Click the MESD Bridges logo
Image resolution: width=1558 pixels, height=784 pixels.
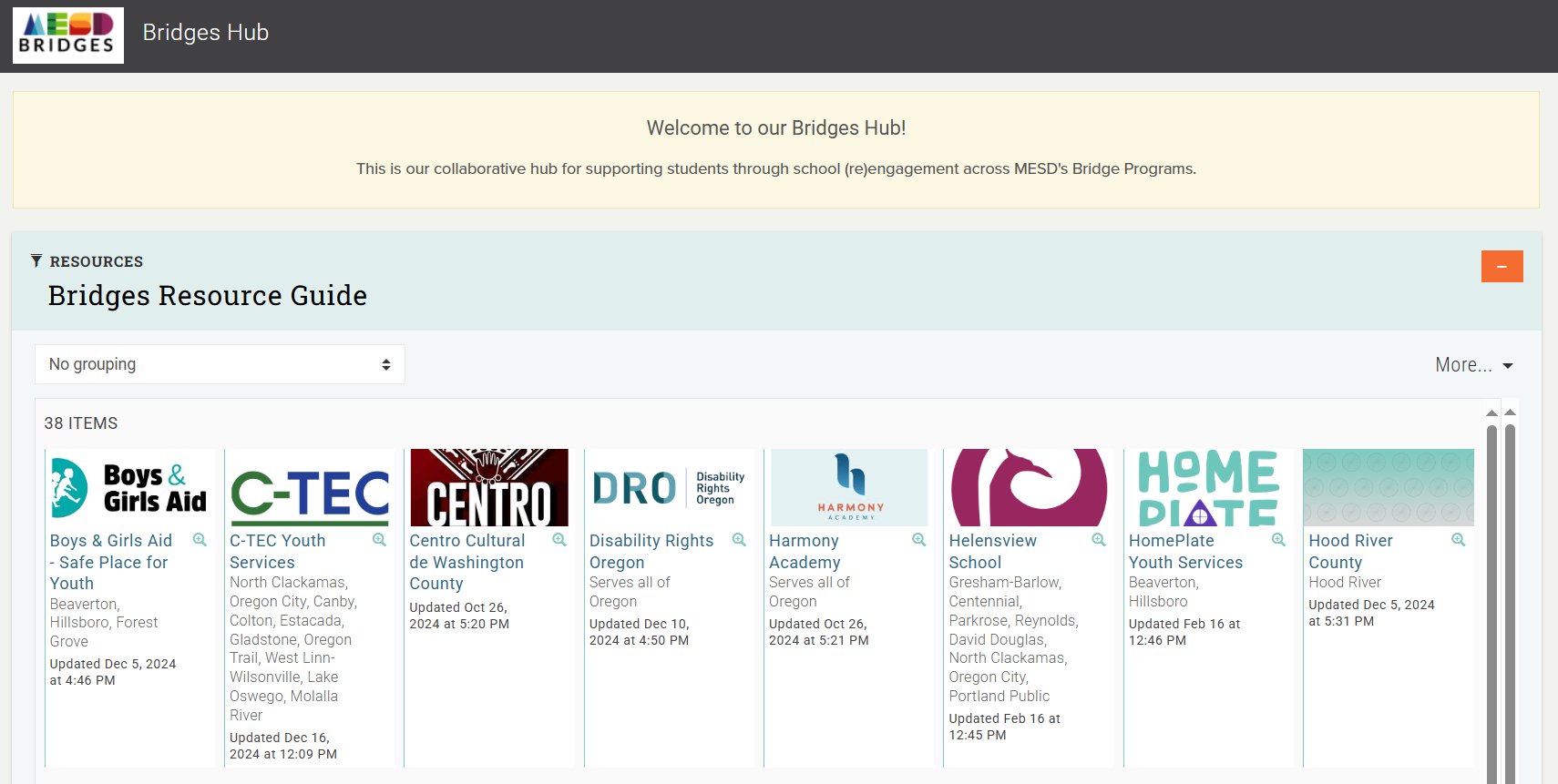tap(68, 36)
